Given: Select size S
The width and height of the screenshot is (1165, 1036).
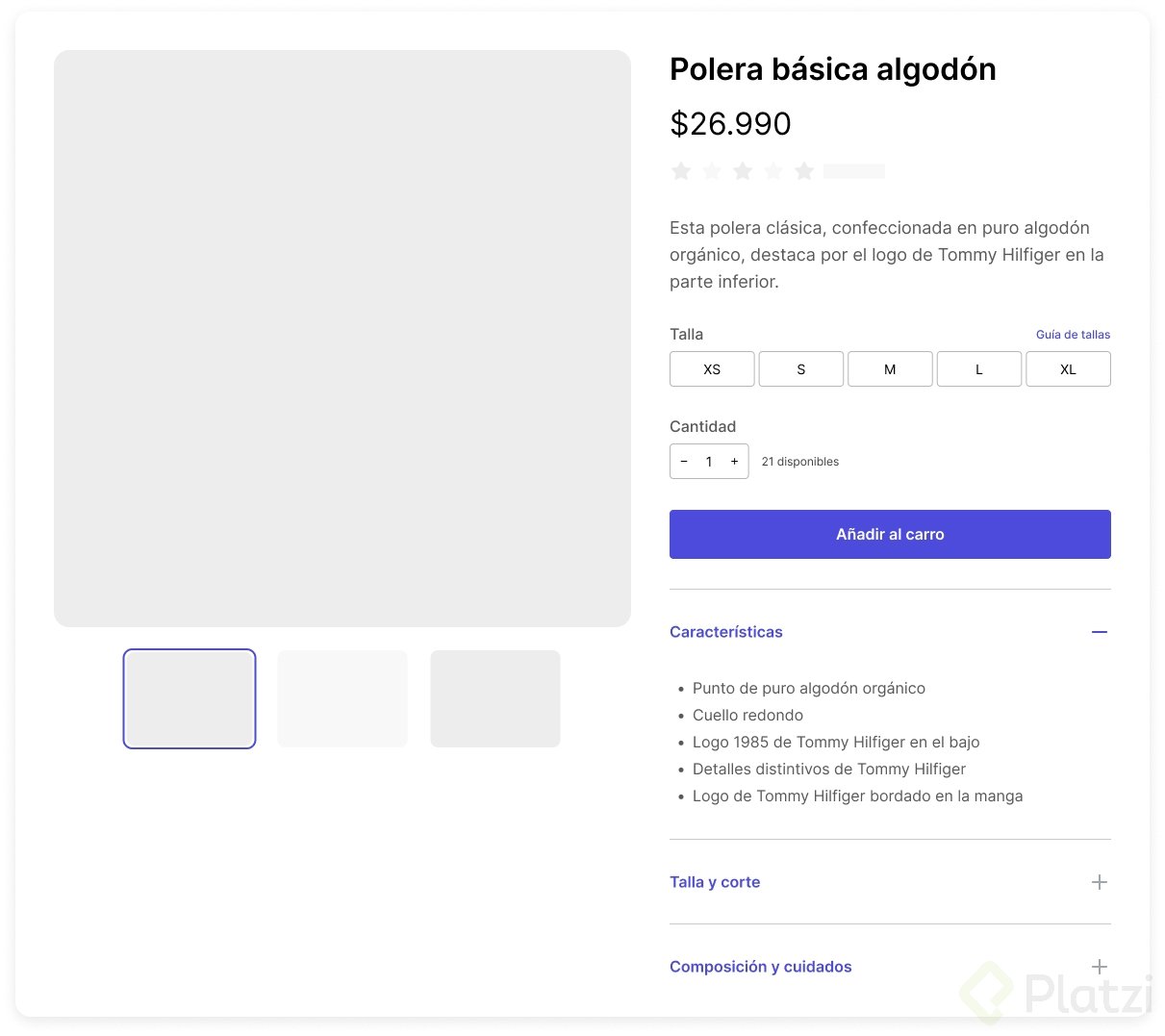Looking at the screenshot, I should coord(801,369).
